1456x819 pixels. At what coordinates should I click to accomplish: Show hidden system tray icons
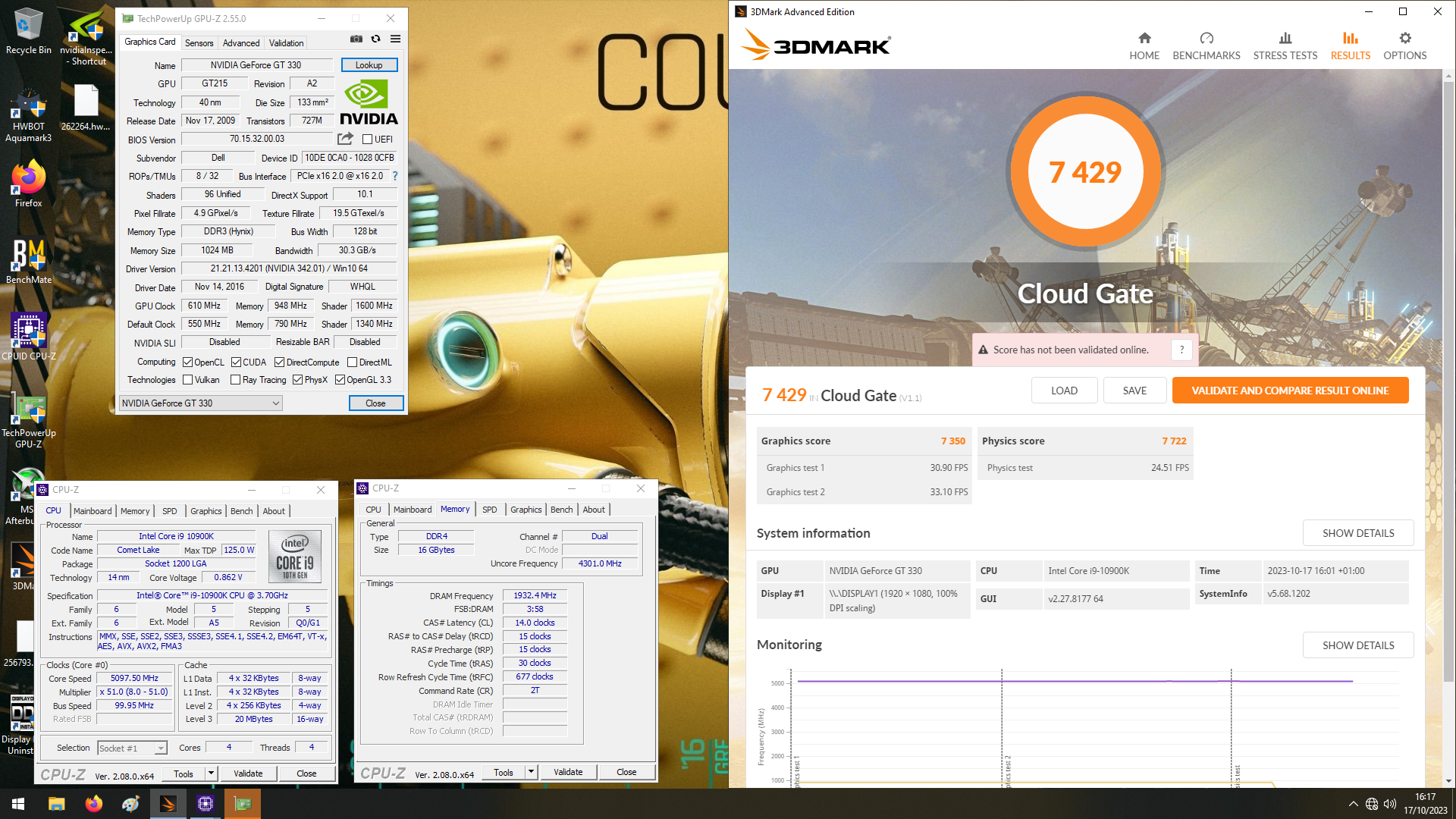(1353, 804)
